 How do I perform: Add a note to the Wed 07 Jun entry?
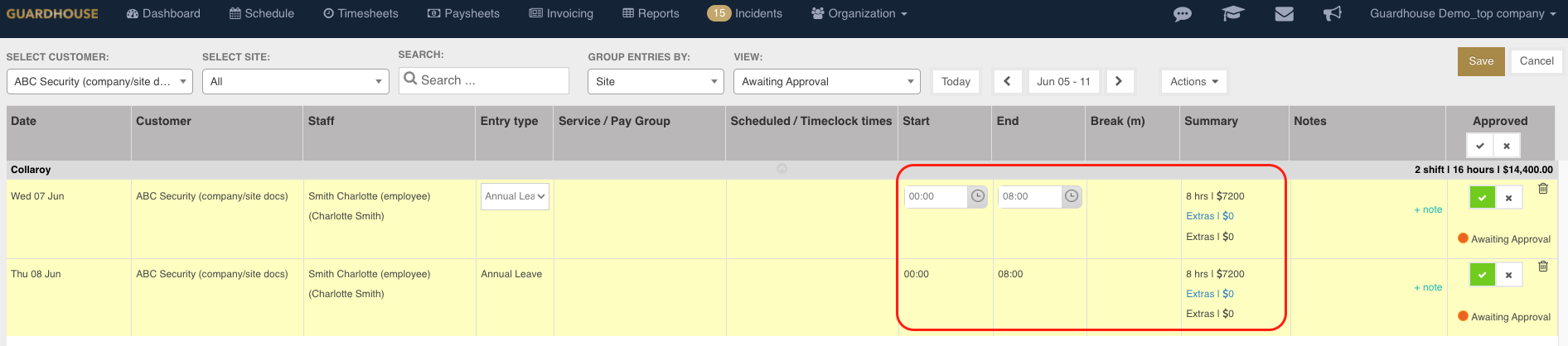(1428, 209)
